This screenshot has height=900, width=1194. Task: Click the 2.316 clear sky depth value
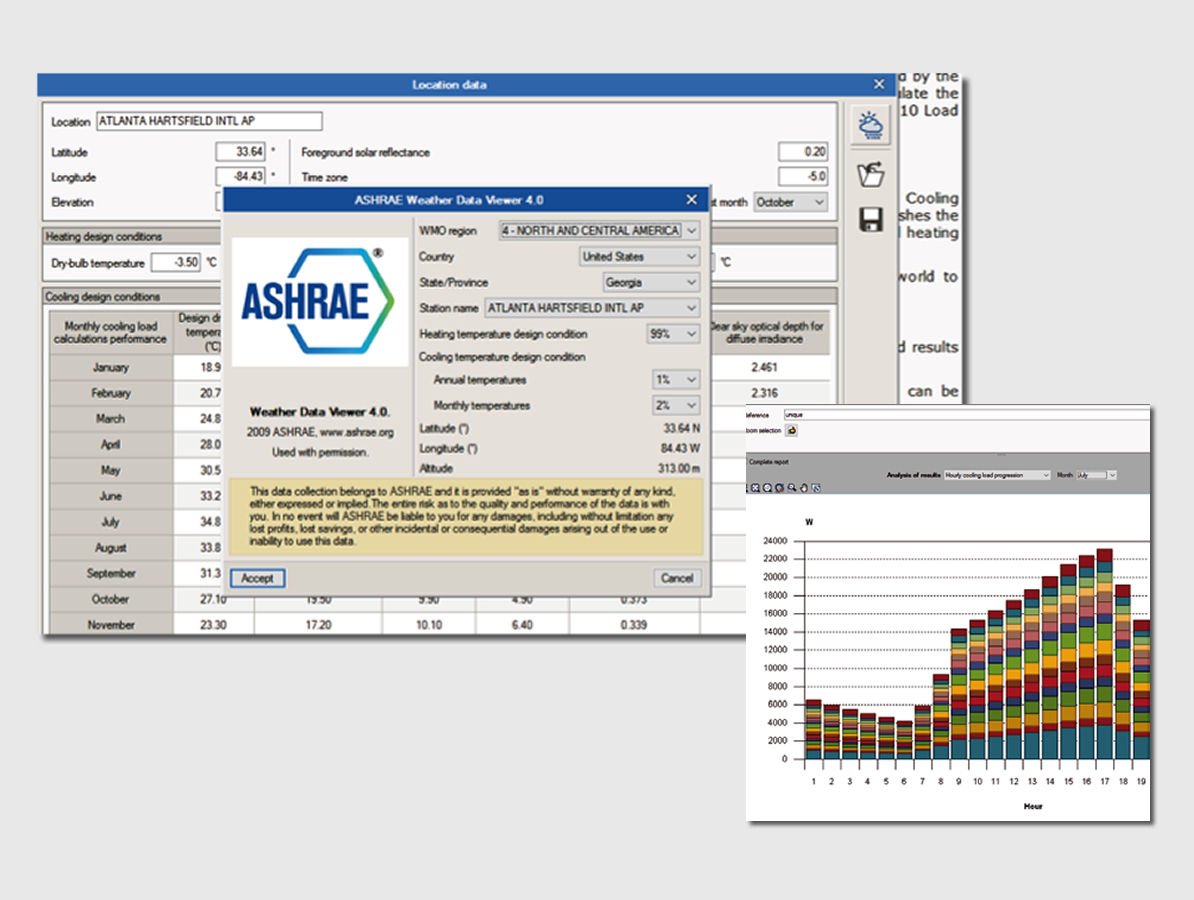pyautogui.click(x=765, y=394)
